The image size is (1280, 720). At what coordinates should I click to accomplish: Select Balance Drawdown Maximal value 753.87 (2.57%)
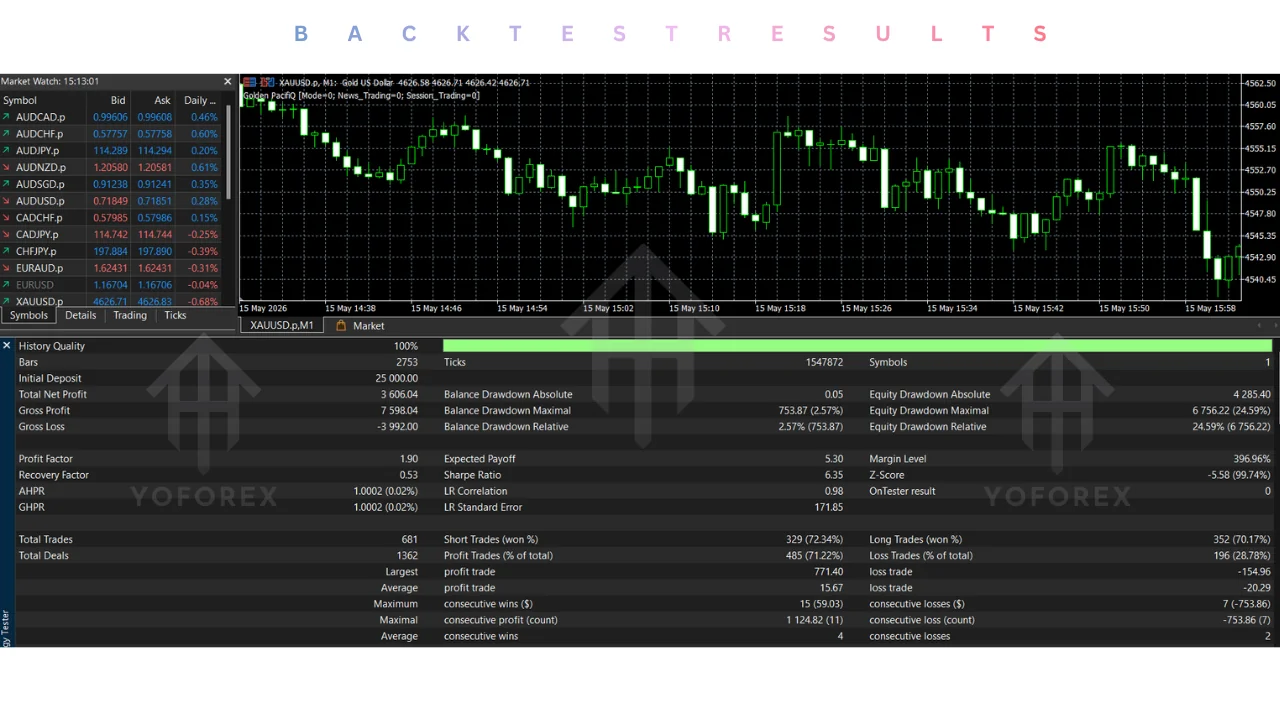811,410
